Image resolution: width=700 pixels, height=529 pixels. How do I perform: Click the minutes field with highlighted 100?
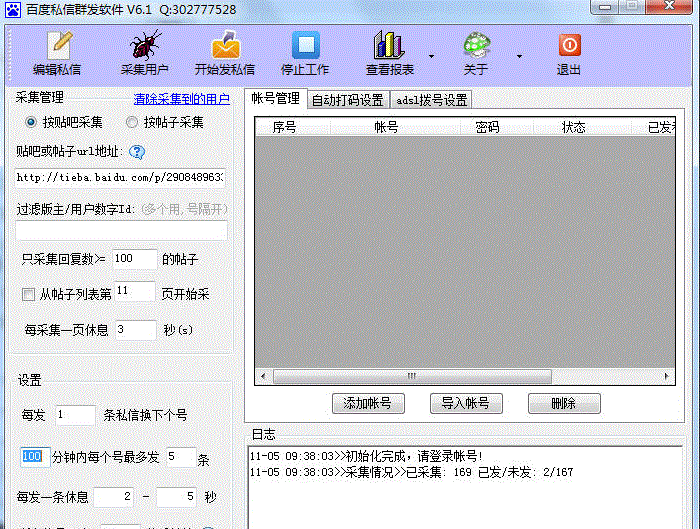click(35, 457)
